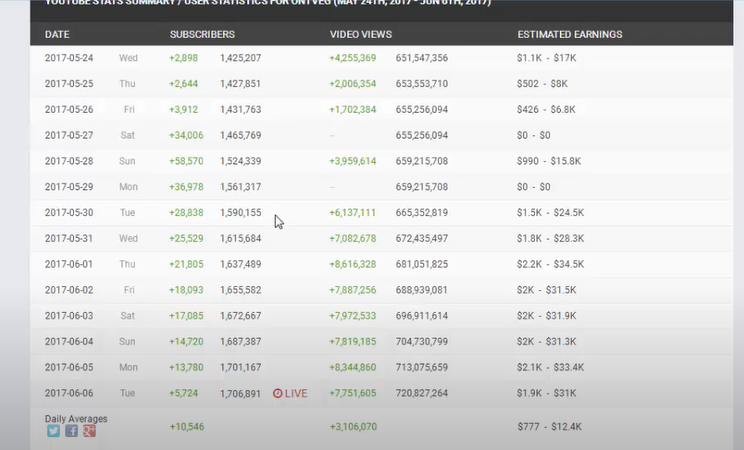744x450 pixels.
Task: Click the DATE column header
Action: (x=57, y=34)
